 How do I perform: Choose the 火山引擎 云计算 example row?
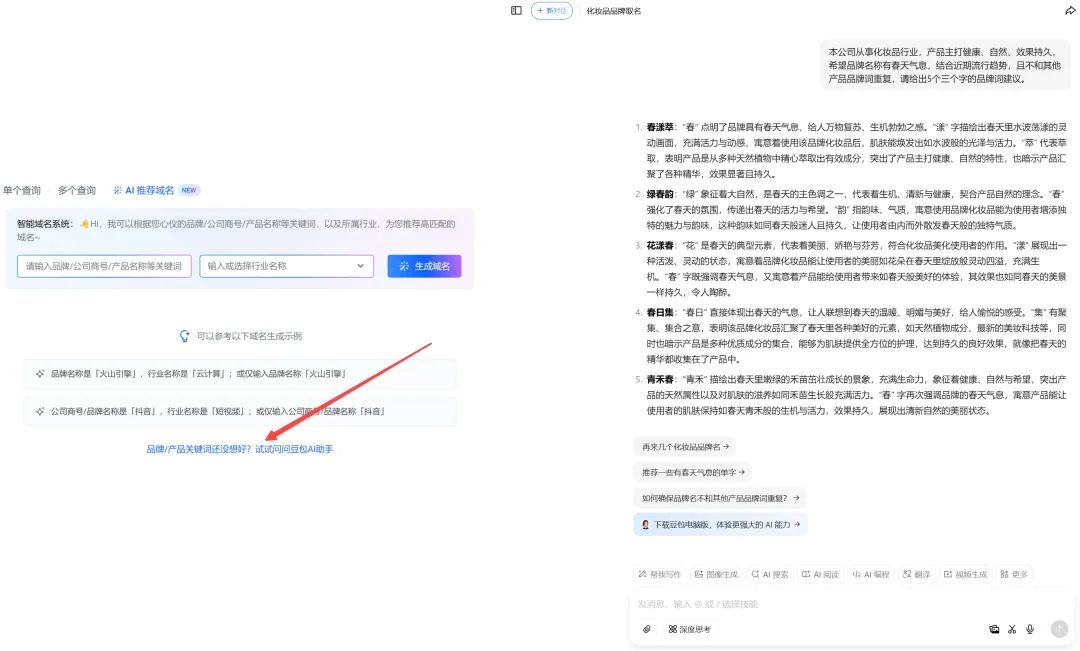click(x=239, y=373)
